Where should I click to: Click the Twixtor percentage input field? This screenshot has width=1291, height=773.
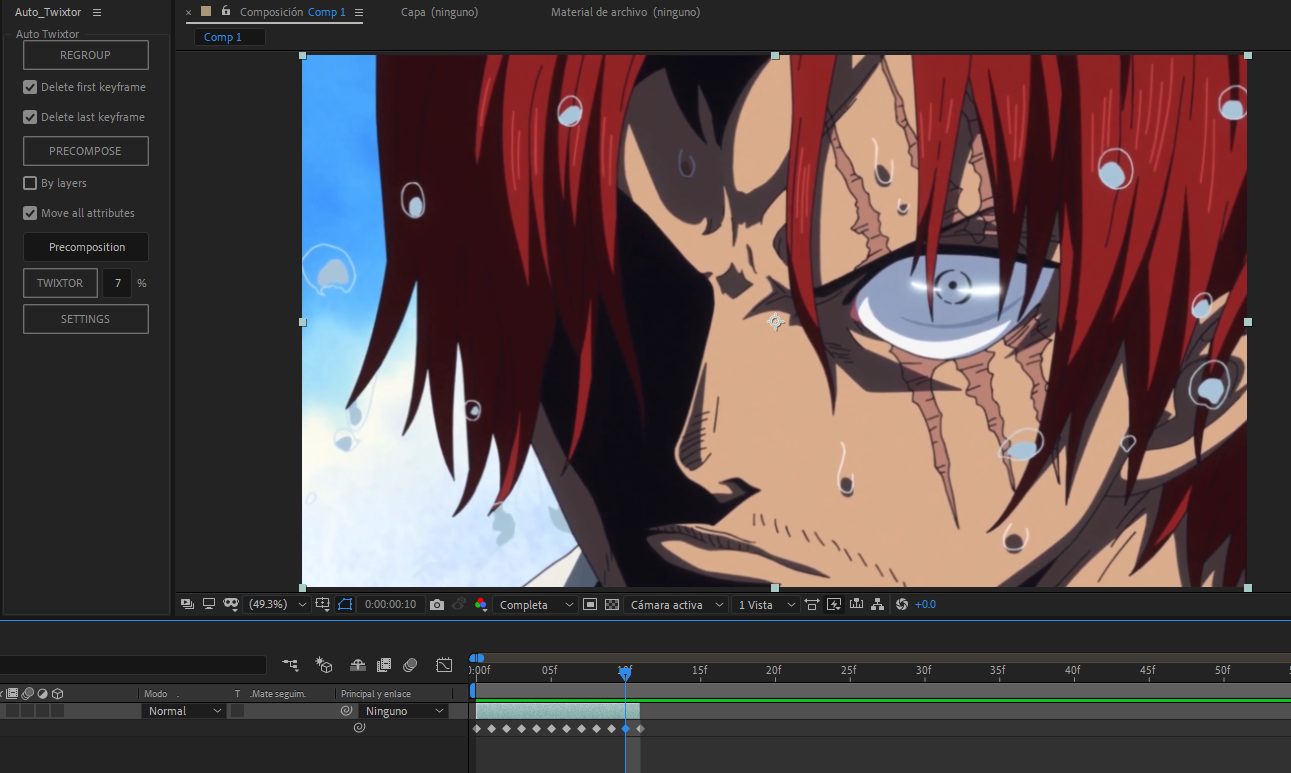117,283
